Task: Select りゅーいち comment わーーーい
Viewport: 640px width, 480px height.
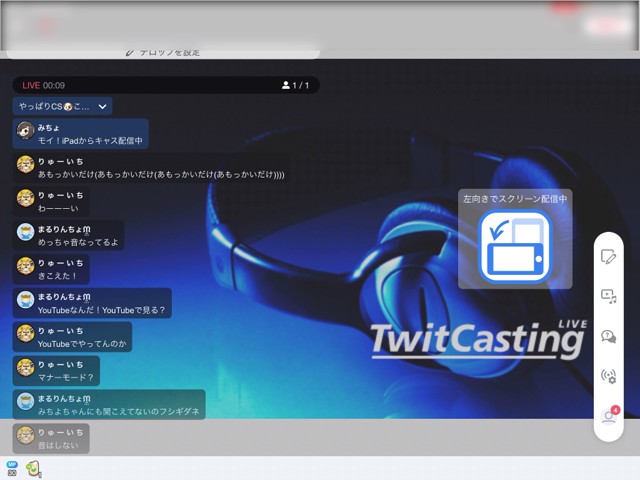Action: 51,202
